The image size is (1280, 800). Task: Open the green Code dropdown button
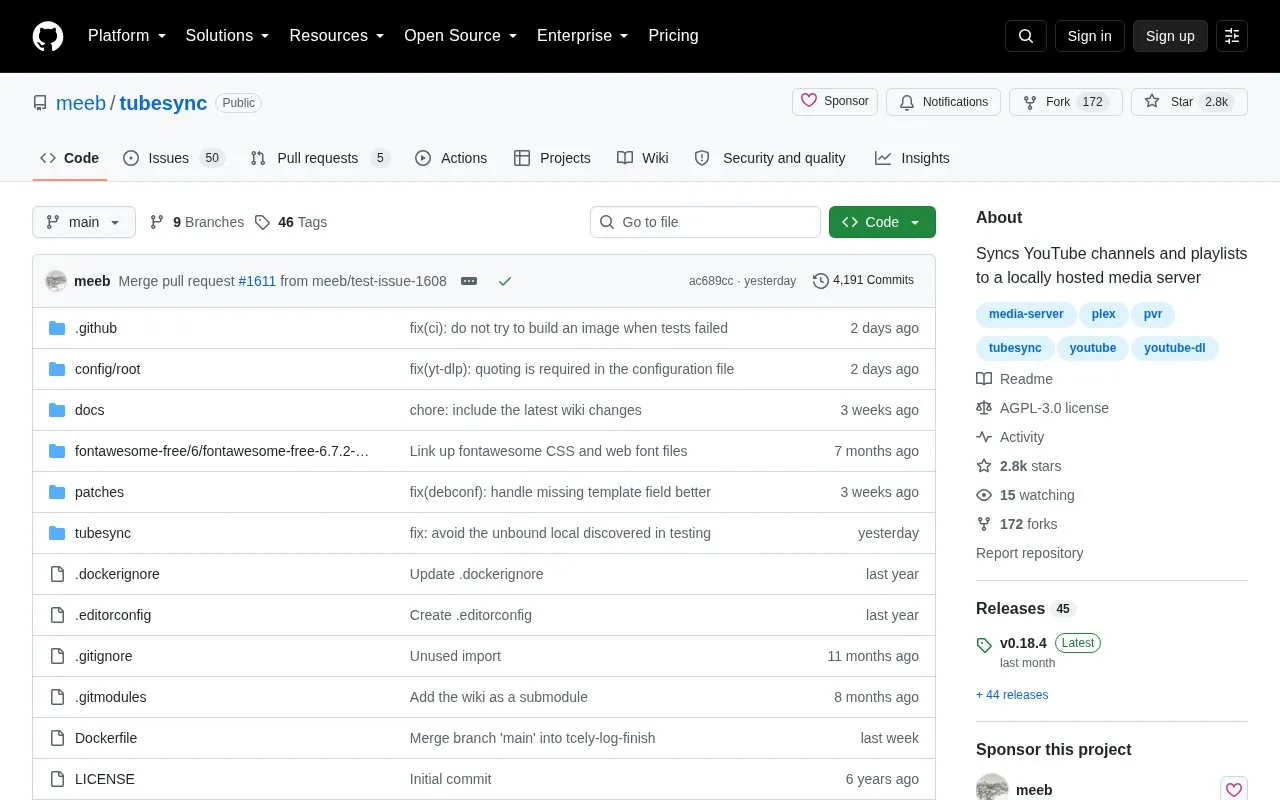pos(882,222)
